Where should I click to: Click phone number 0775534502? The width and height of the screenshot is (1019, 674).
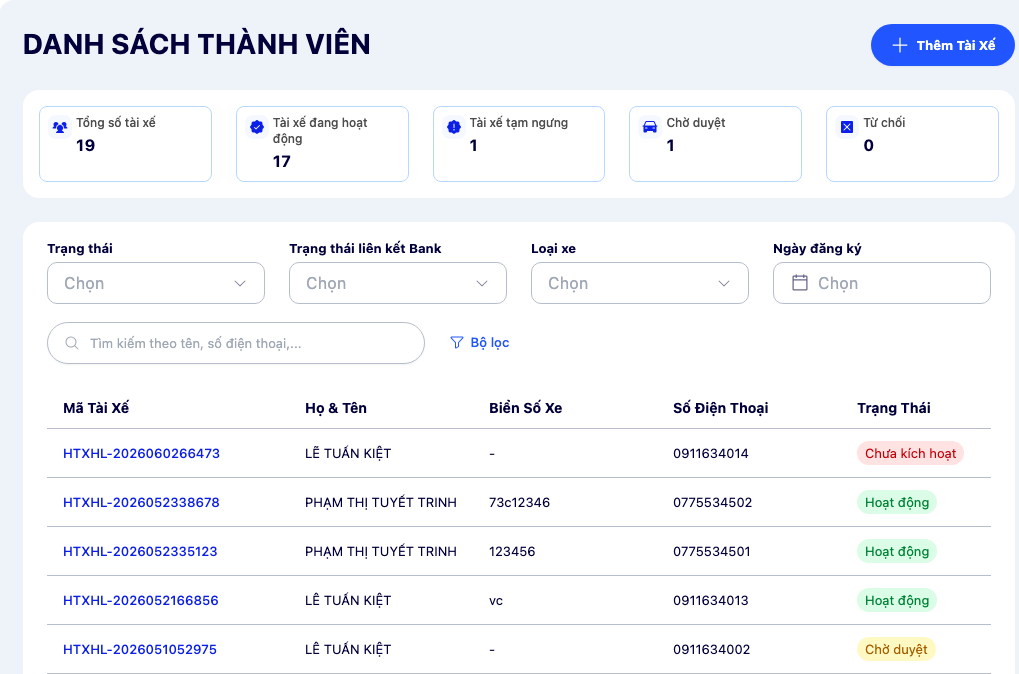[x=713, y=502]
